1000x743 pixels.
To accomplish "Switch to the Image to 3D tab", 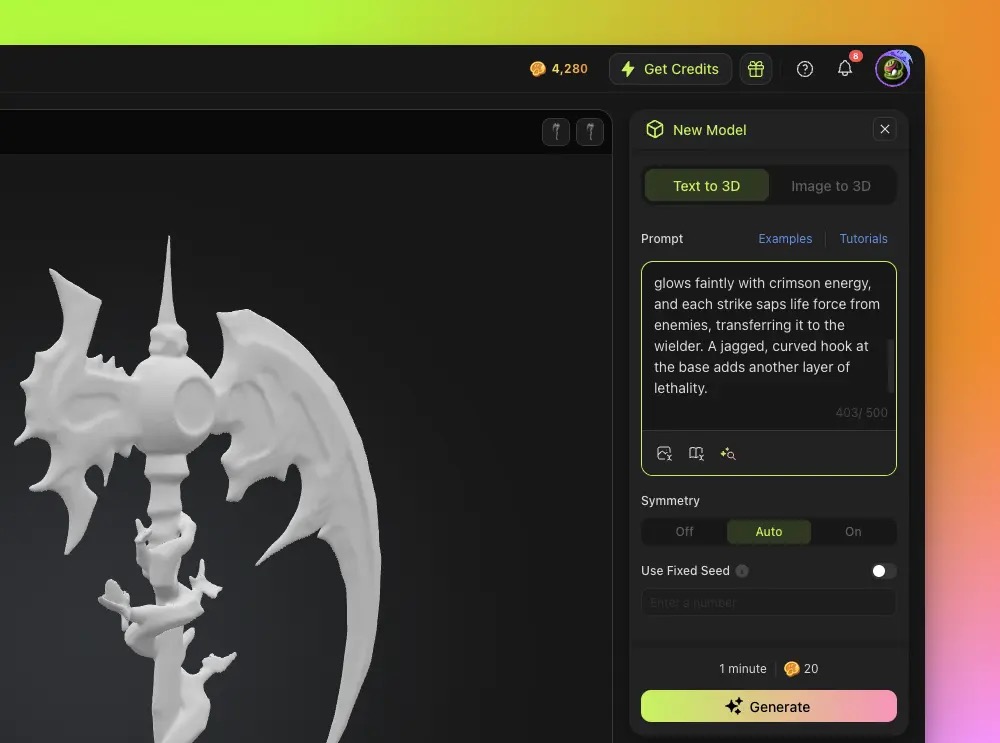I will coord(830,185).
